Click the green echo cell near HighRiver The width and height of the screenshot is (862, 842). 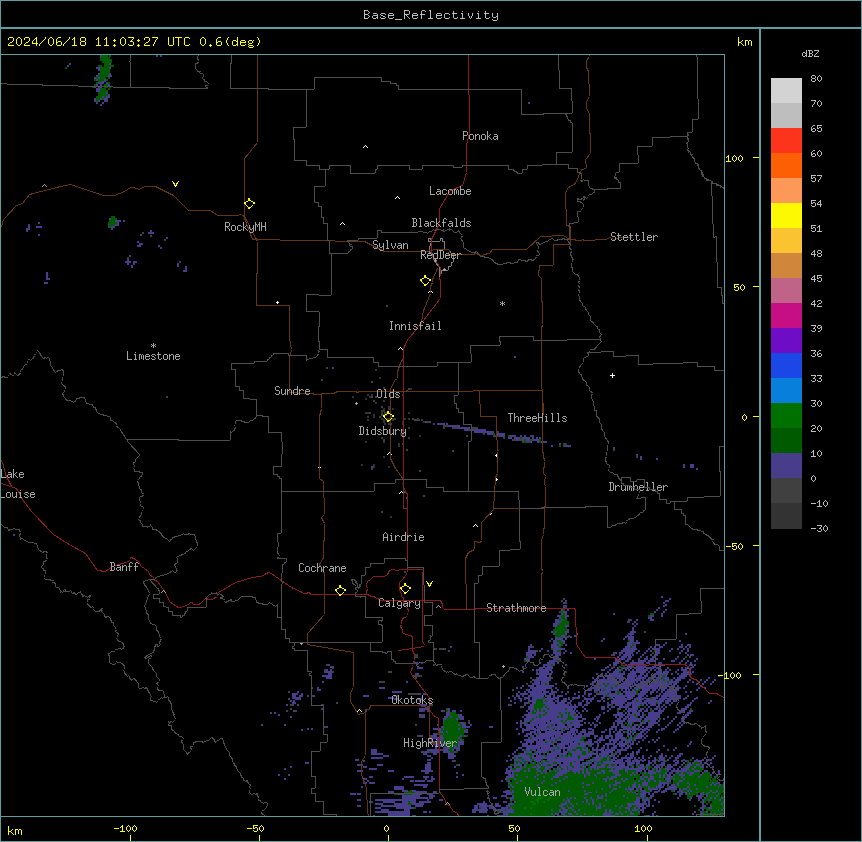453,728
